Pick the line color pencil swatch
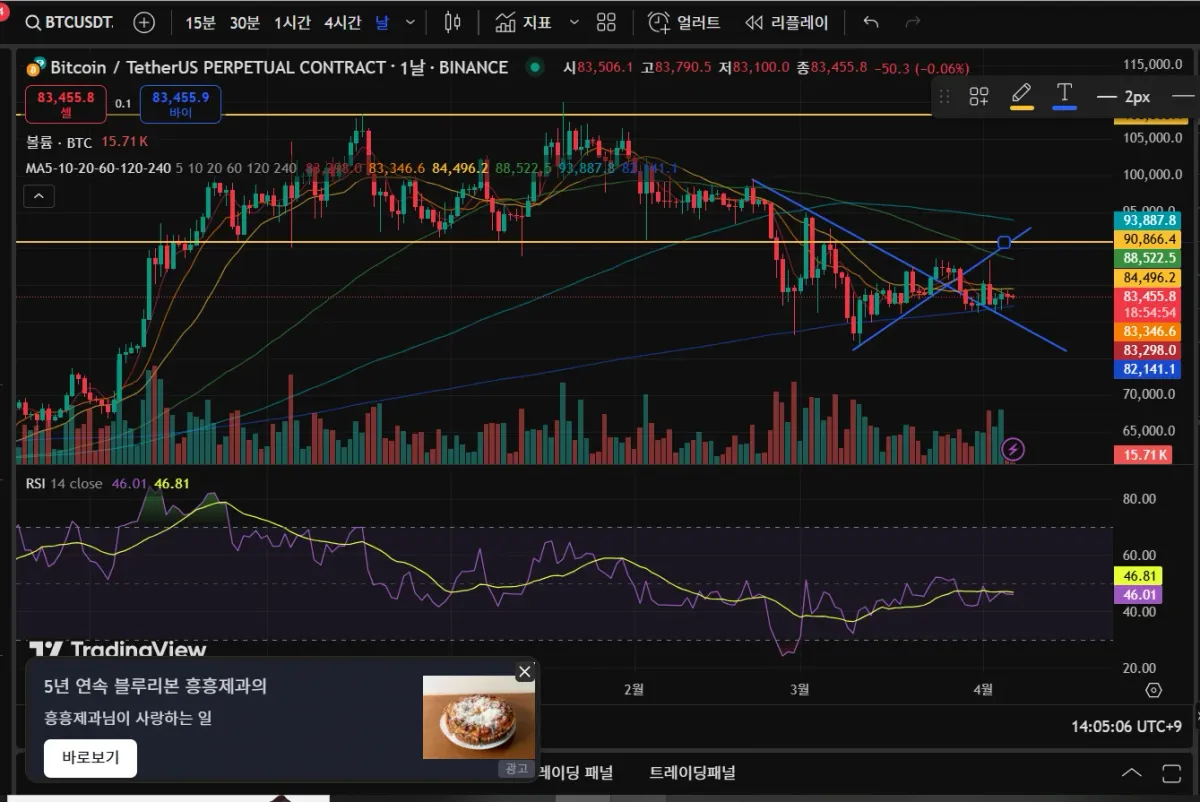Screen dimensions: 1200x802 pyautogui.click(x=1021, y=96)
